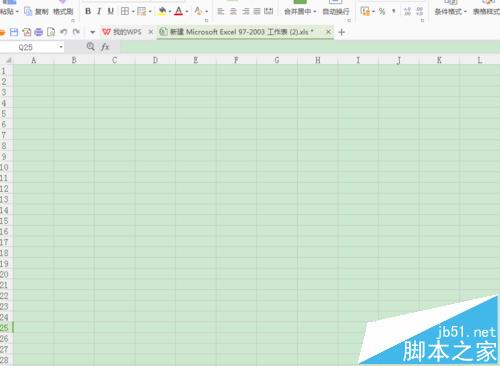The width and height of the screenshot is (500, 366).
Task: Open print preview icon
Action: (51, 32)
